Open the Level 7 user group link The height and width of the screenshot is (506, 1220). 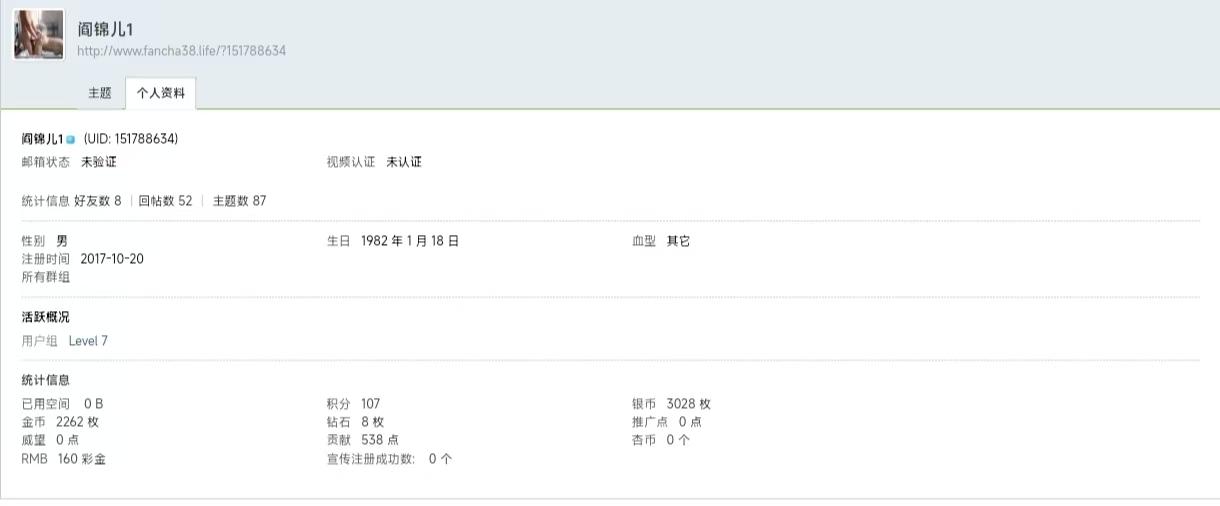(88, 341)
